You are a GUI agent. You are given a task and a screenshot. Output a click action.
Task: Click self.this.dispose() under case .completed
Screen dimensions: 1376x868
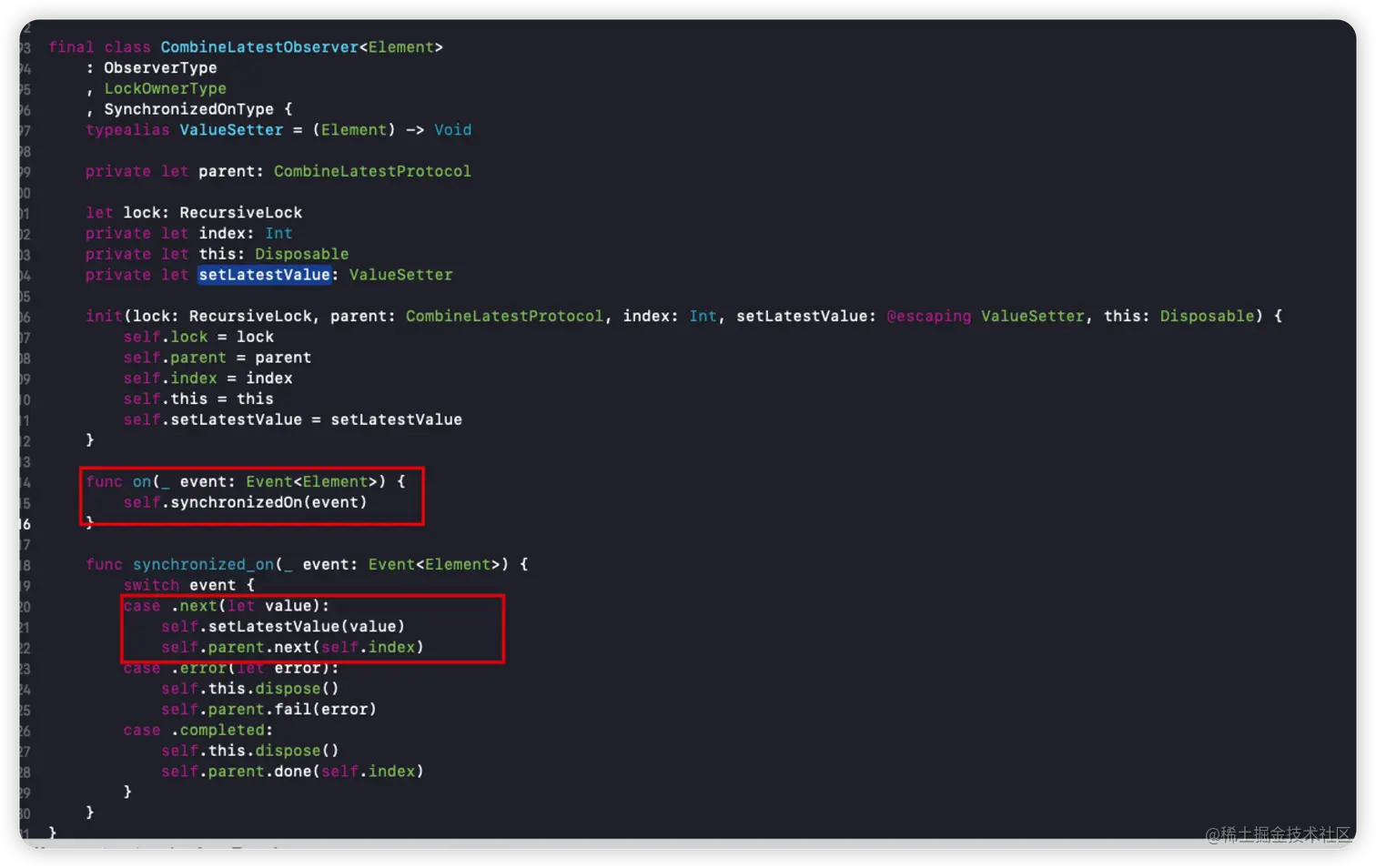[x=250, y=751]
